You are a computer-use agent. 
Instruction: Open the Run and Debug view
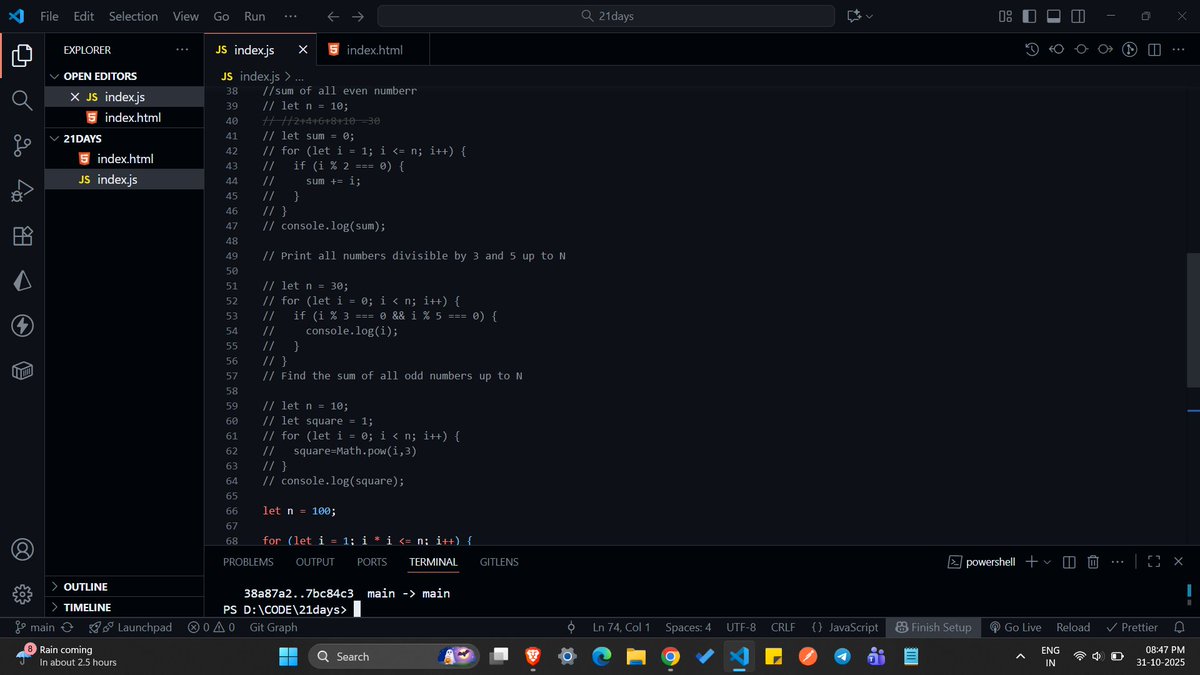tap(22, 190)
